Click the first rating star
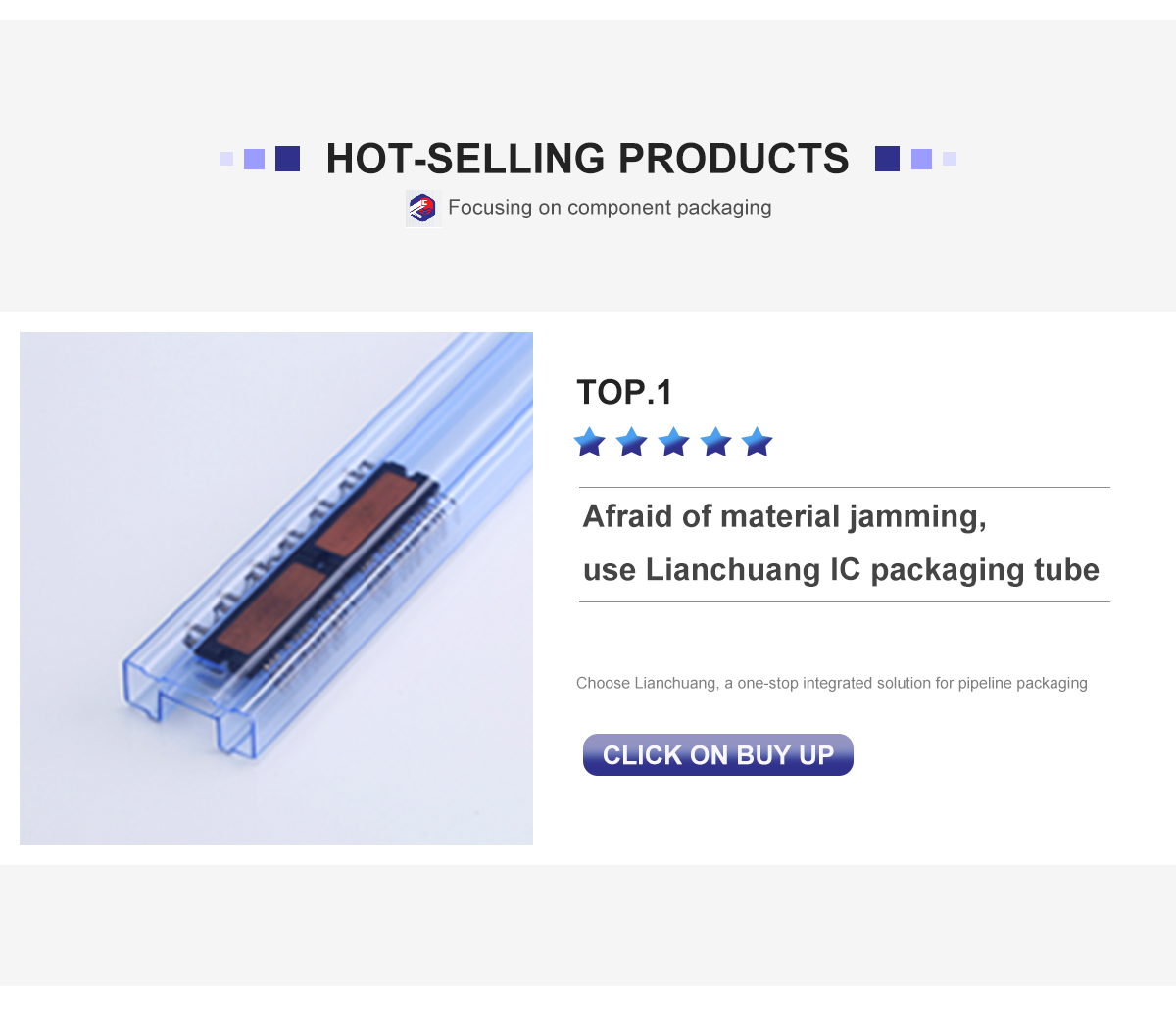The image size is (1176, 1009). [589, 442]
